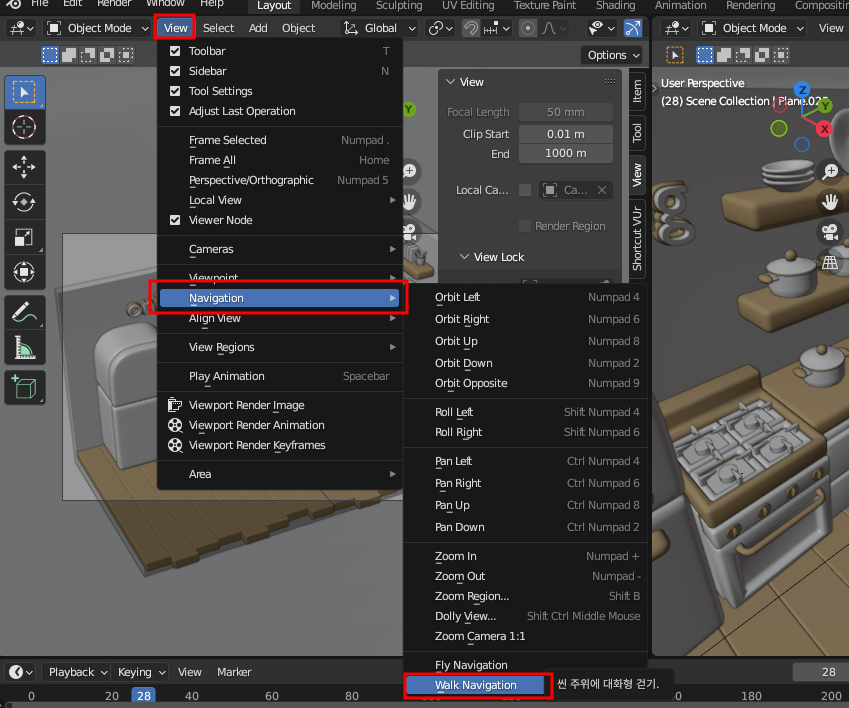The width and height of the screenshot is (849, 708).
Task: Toggle Viewer Node checkbox
Action: (175, 220)
